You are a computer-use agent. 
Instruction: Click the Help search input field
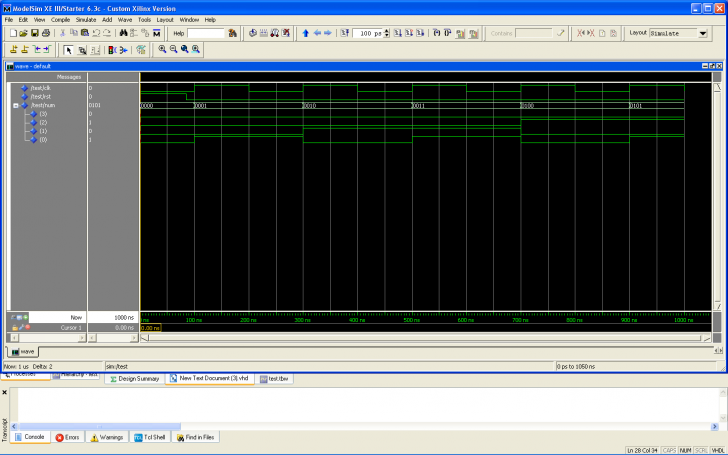pyautogui.click(x=206, y=33)
